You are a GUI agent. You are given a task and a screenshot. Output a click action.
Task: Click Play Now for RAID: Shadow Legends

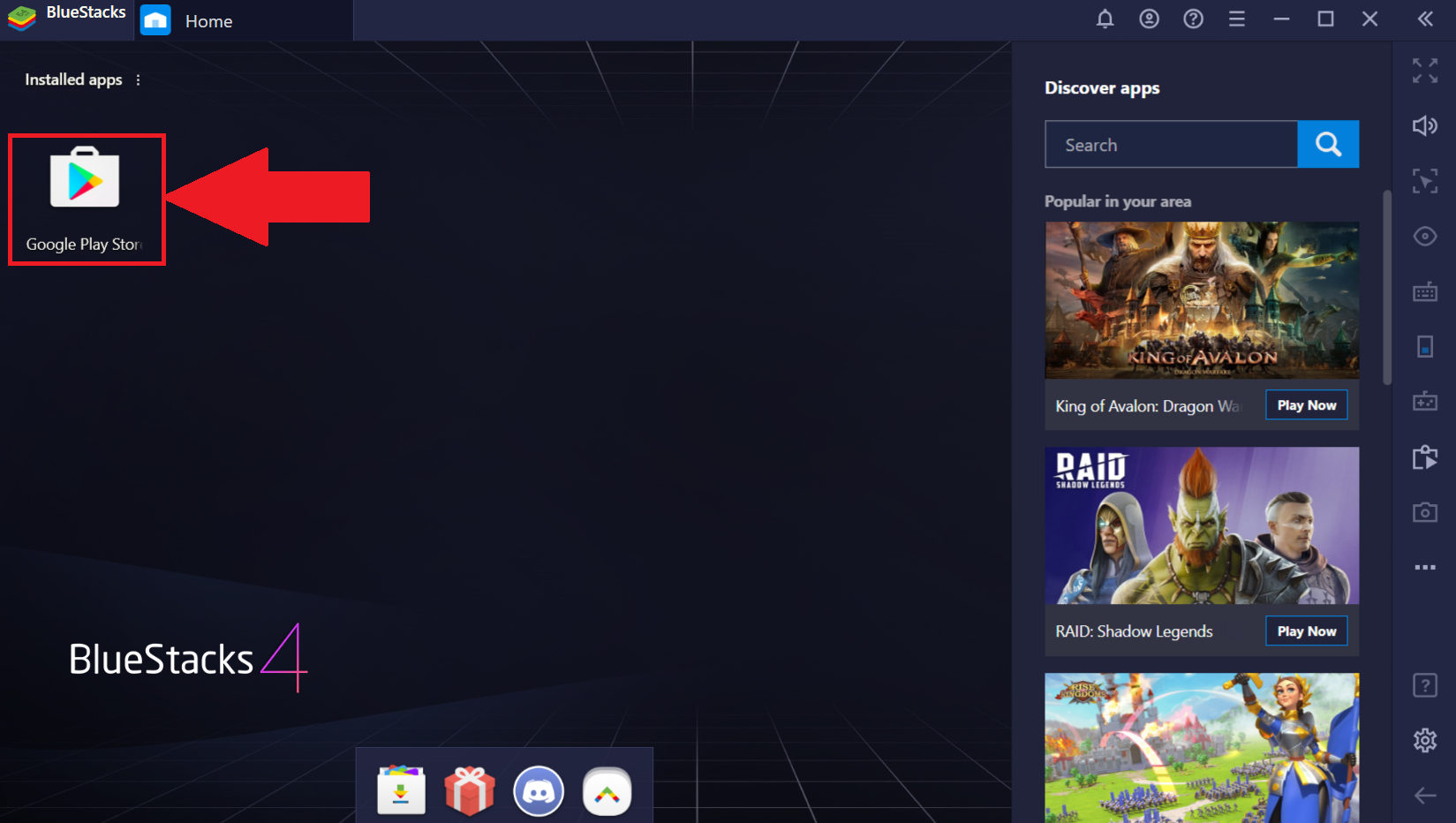tap(1307, 631)
